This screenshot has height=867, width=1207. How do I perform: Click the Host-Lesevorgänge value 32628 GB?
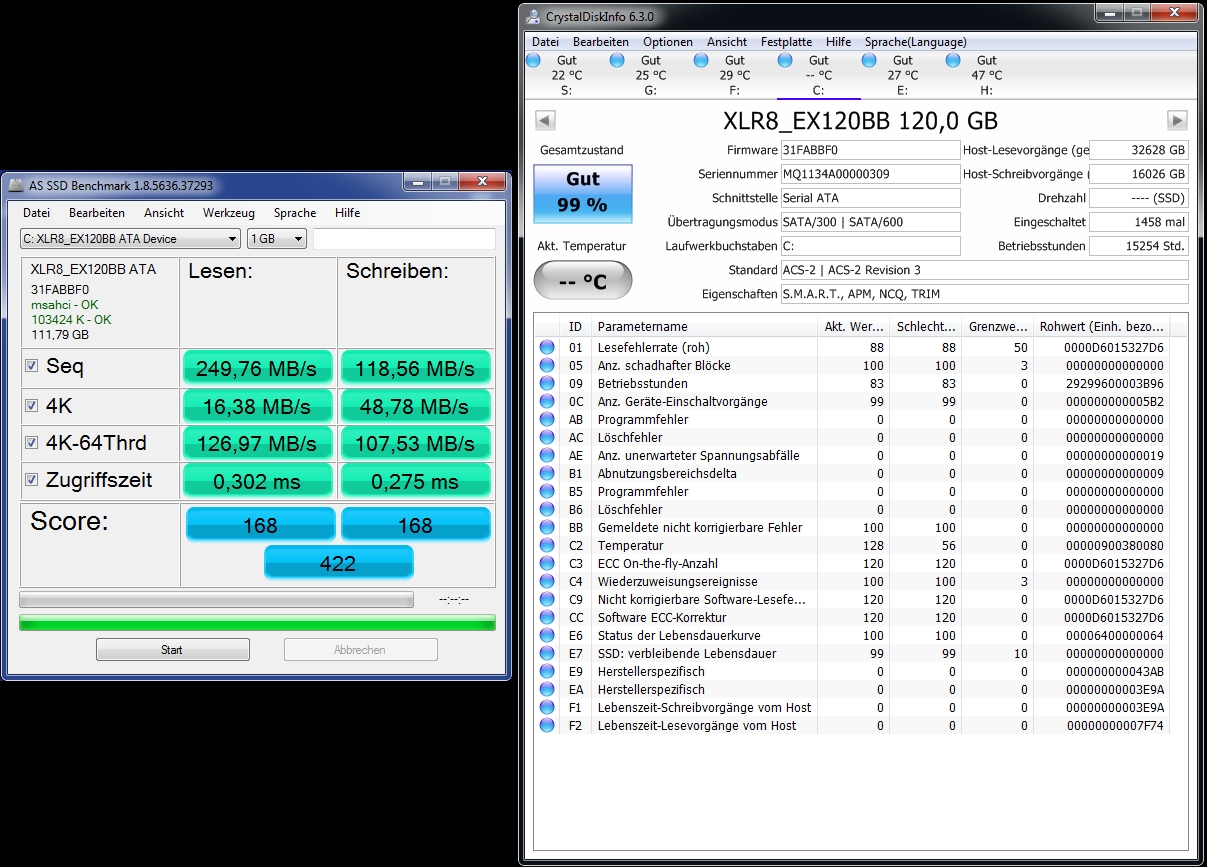1139,150
